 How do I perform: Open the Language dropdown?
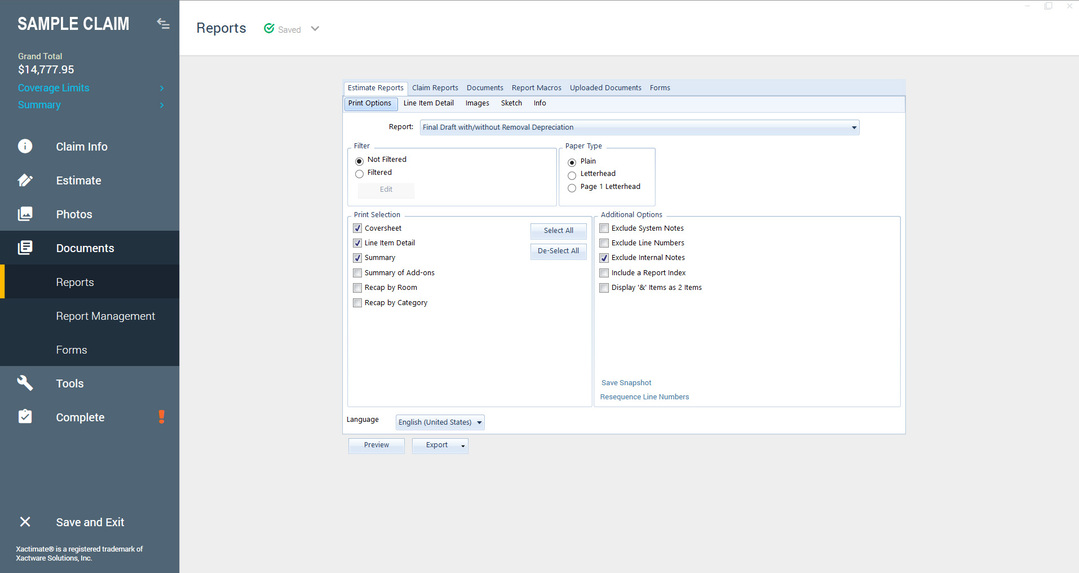pos(479,423)
